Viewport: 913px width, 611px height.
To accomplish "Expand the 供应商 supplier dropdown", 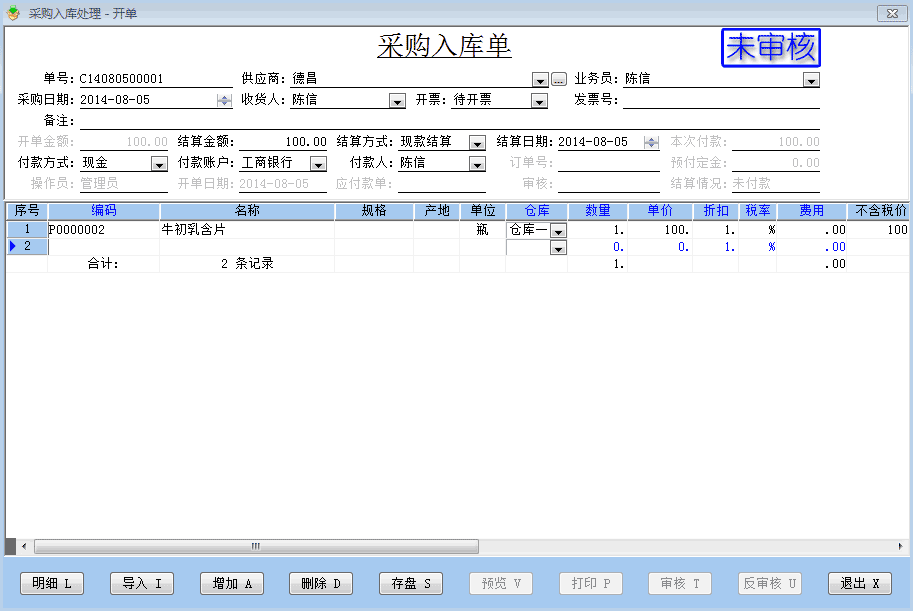I will pyautogui.click(x=540, y=79).
